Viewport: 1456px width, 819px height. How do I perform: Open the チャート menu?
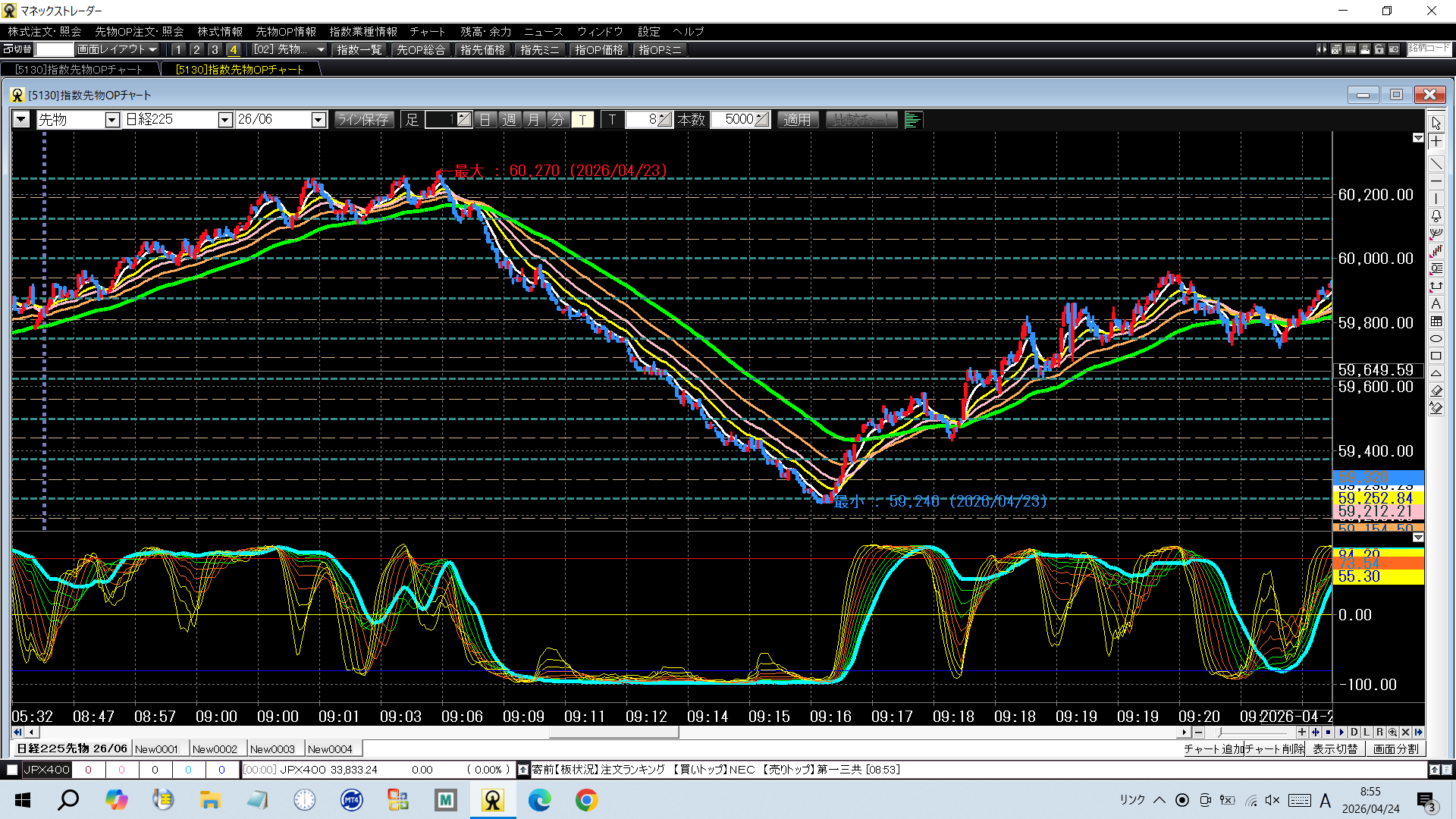pos(427,31)
